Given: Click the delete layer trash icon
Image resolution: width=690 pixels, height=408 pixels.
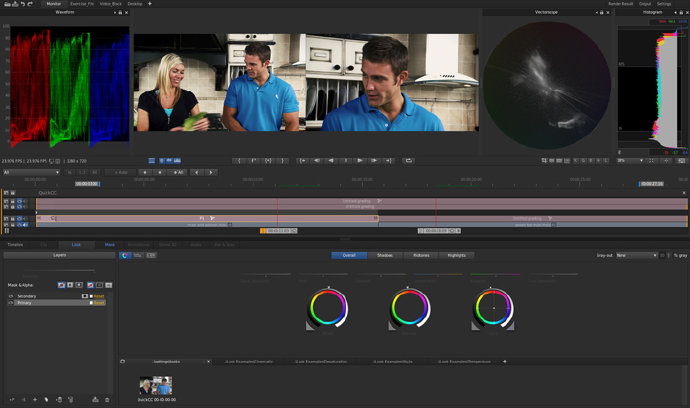Looking at the screenshot, I should (107, 400).
